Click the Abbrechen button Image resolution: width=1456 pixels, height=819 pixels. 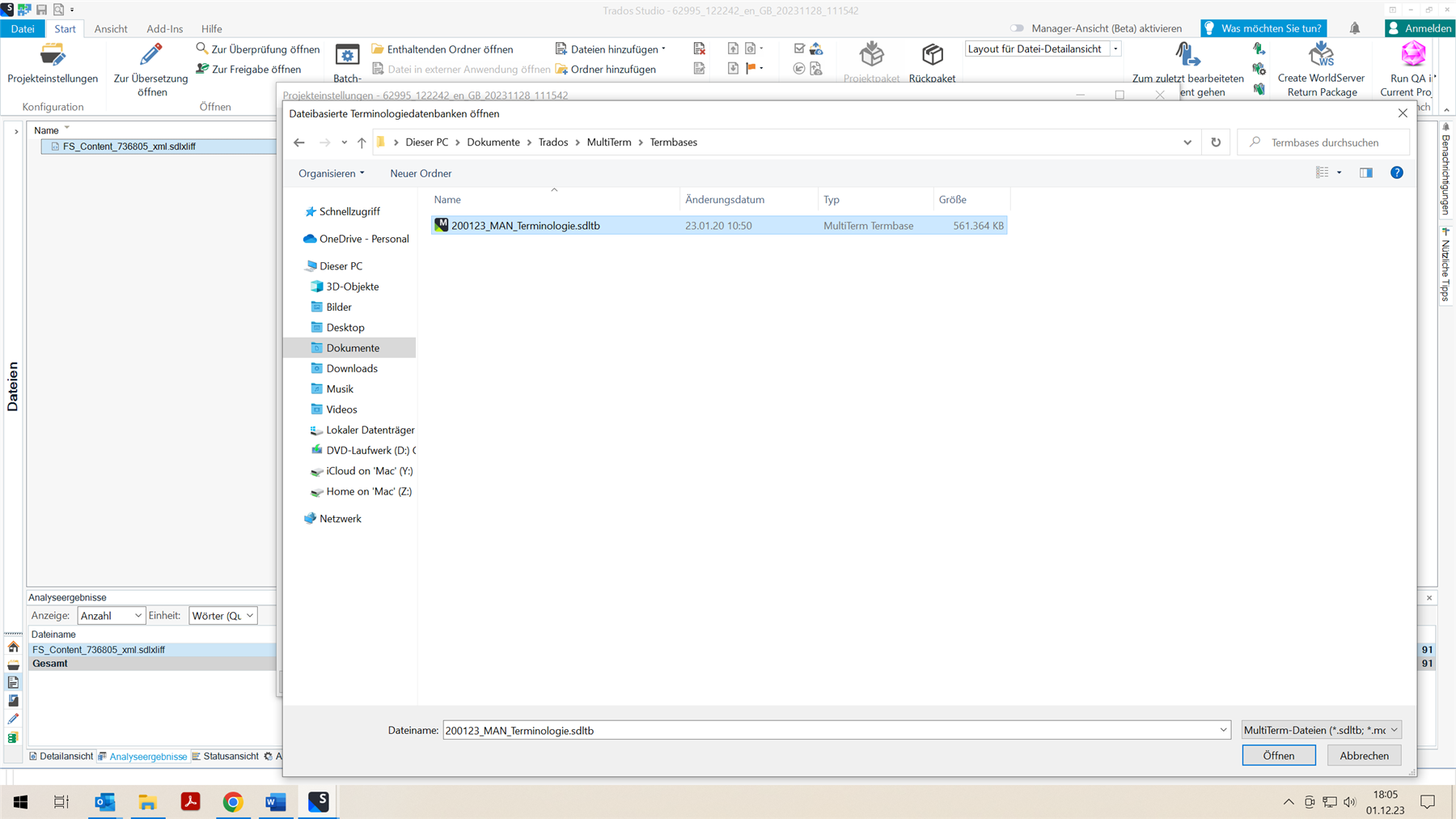tap(1364, 756)
